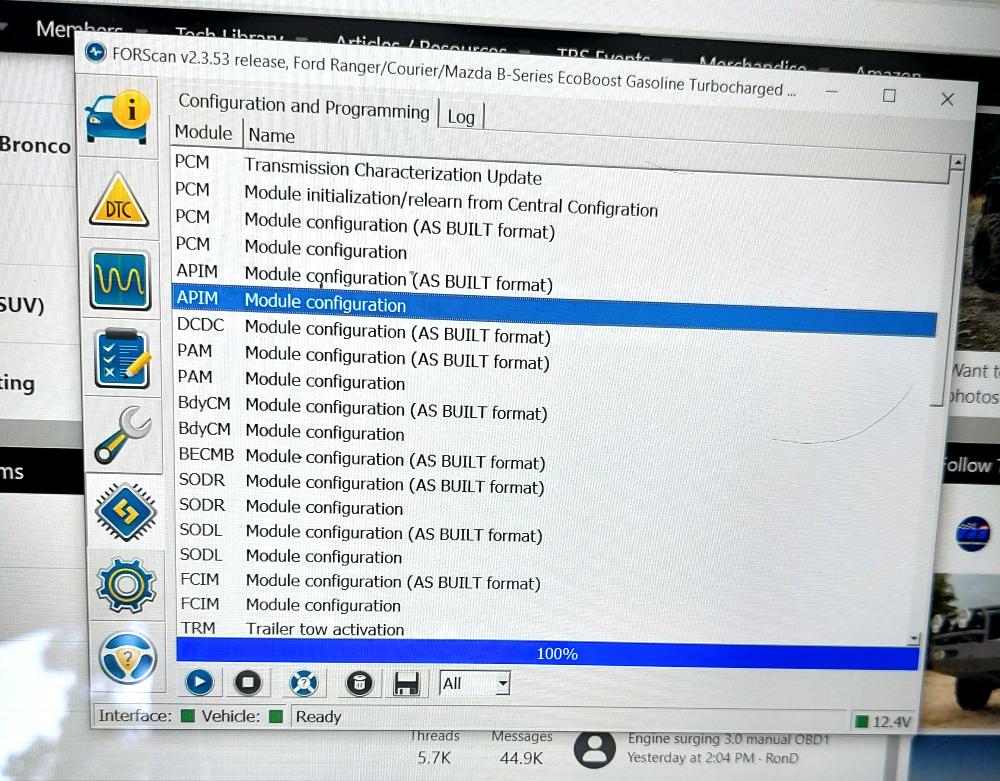The image size is (1000, 781).
Task: Open the All filter dropdown
Action: pyautogui.click(x=475, y=684)
